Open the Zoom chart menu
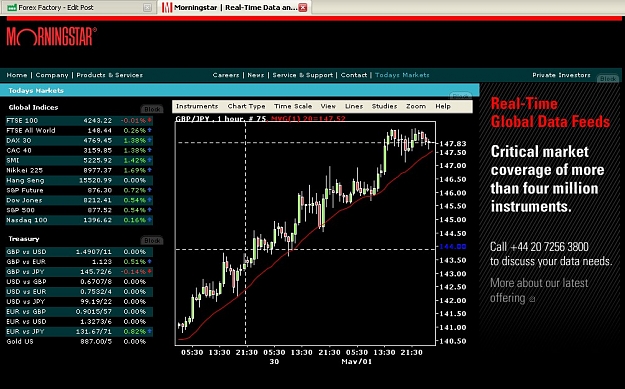Screen dimensions: 625x389 pyautogui.click(x=416, y=106)
